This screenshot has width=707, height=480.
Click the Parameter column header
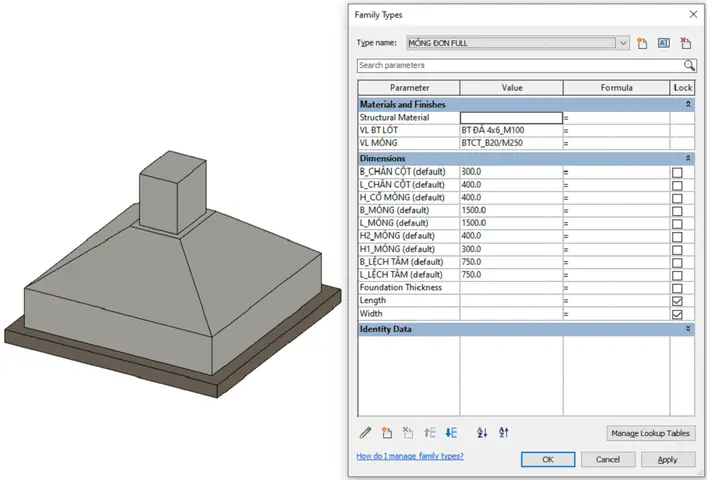pos(409,88)
